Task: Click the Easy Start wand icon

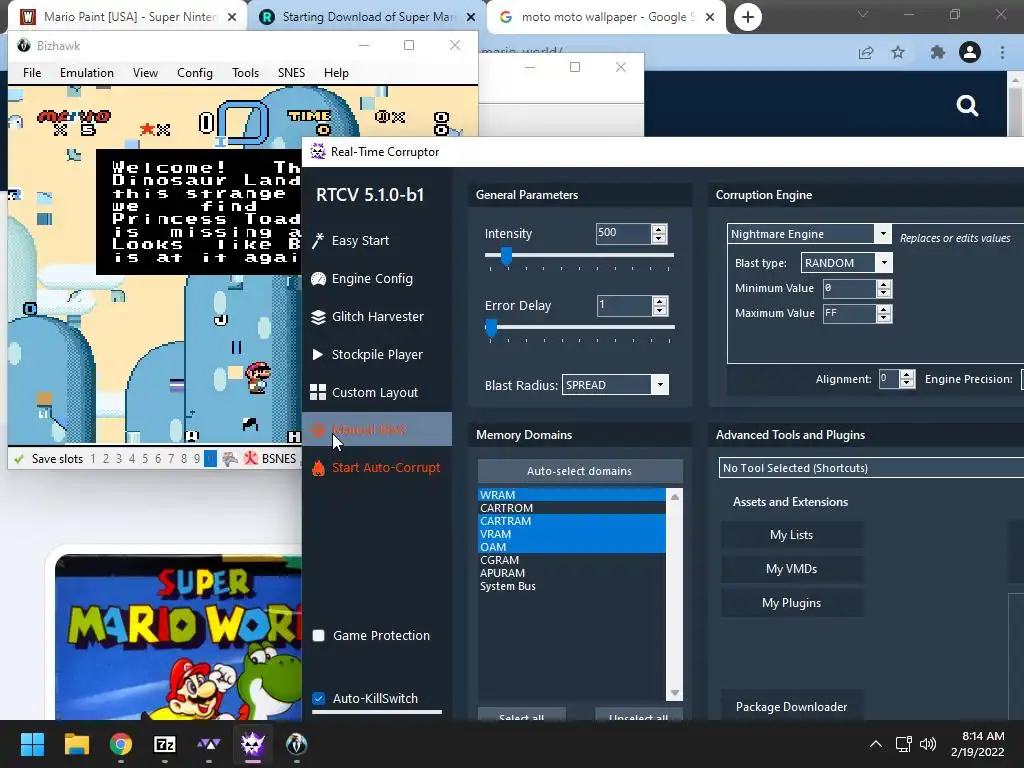Action: click(x=318, y=241)
